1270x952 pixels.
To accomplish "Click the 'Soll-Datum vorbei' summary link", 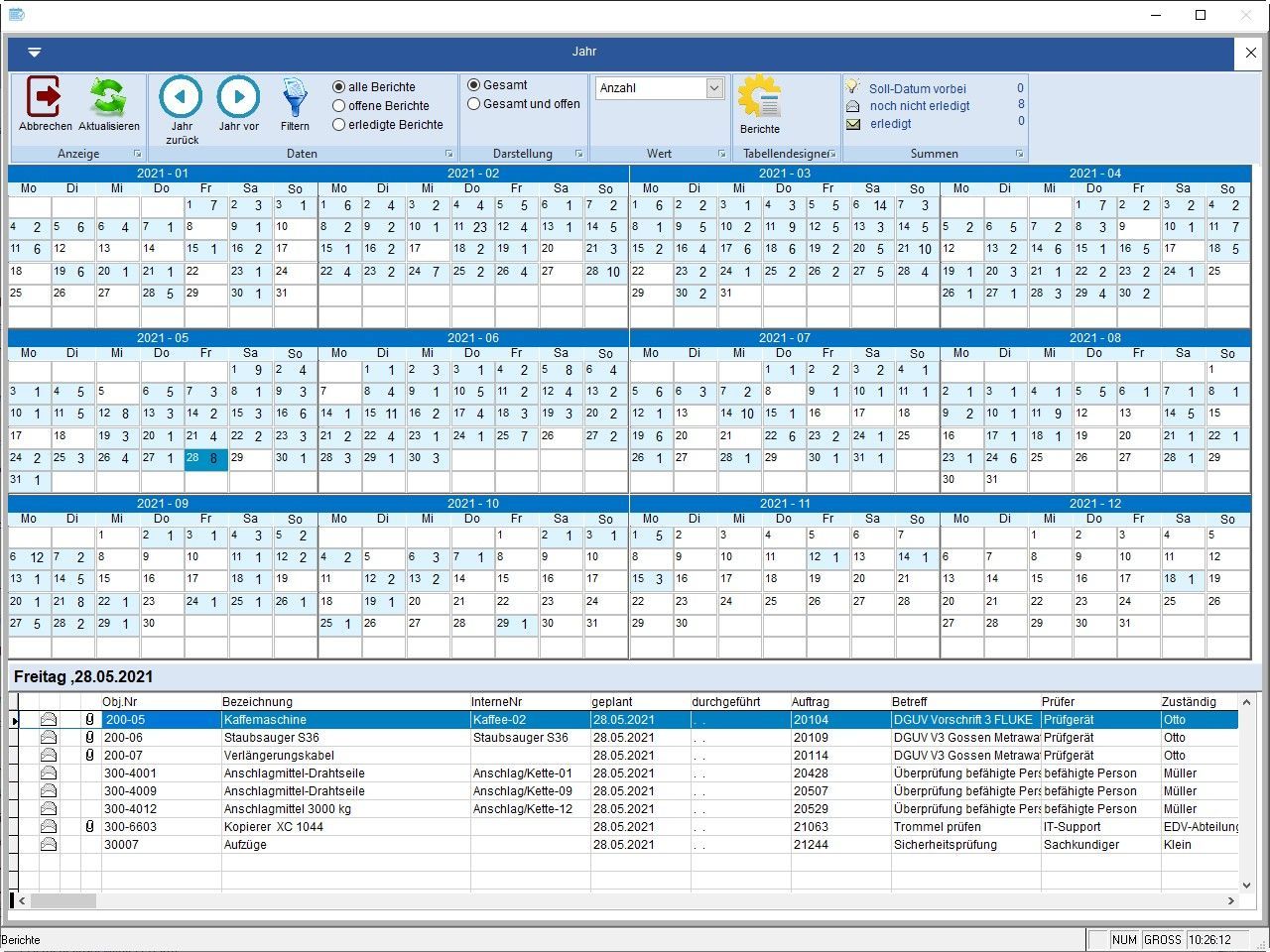I will click(x=917, y=88).
